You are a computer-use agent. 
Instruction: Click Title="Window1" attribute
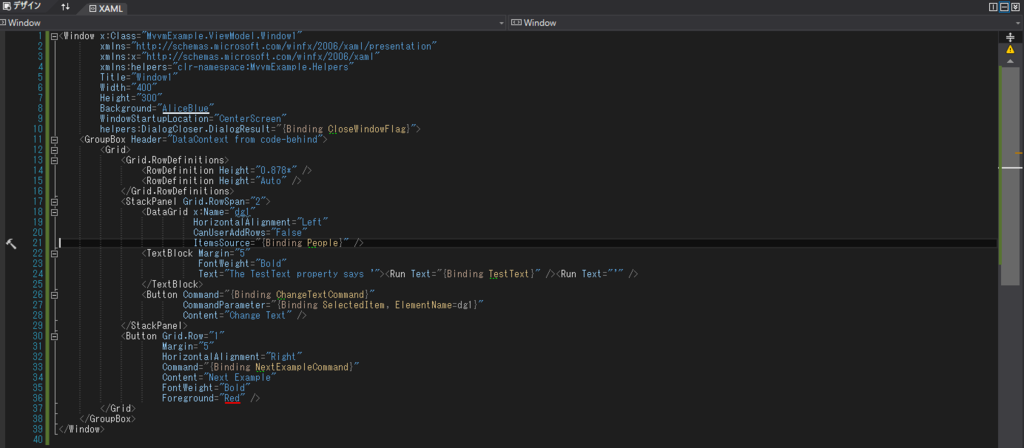tap(138, 77)
